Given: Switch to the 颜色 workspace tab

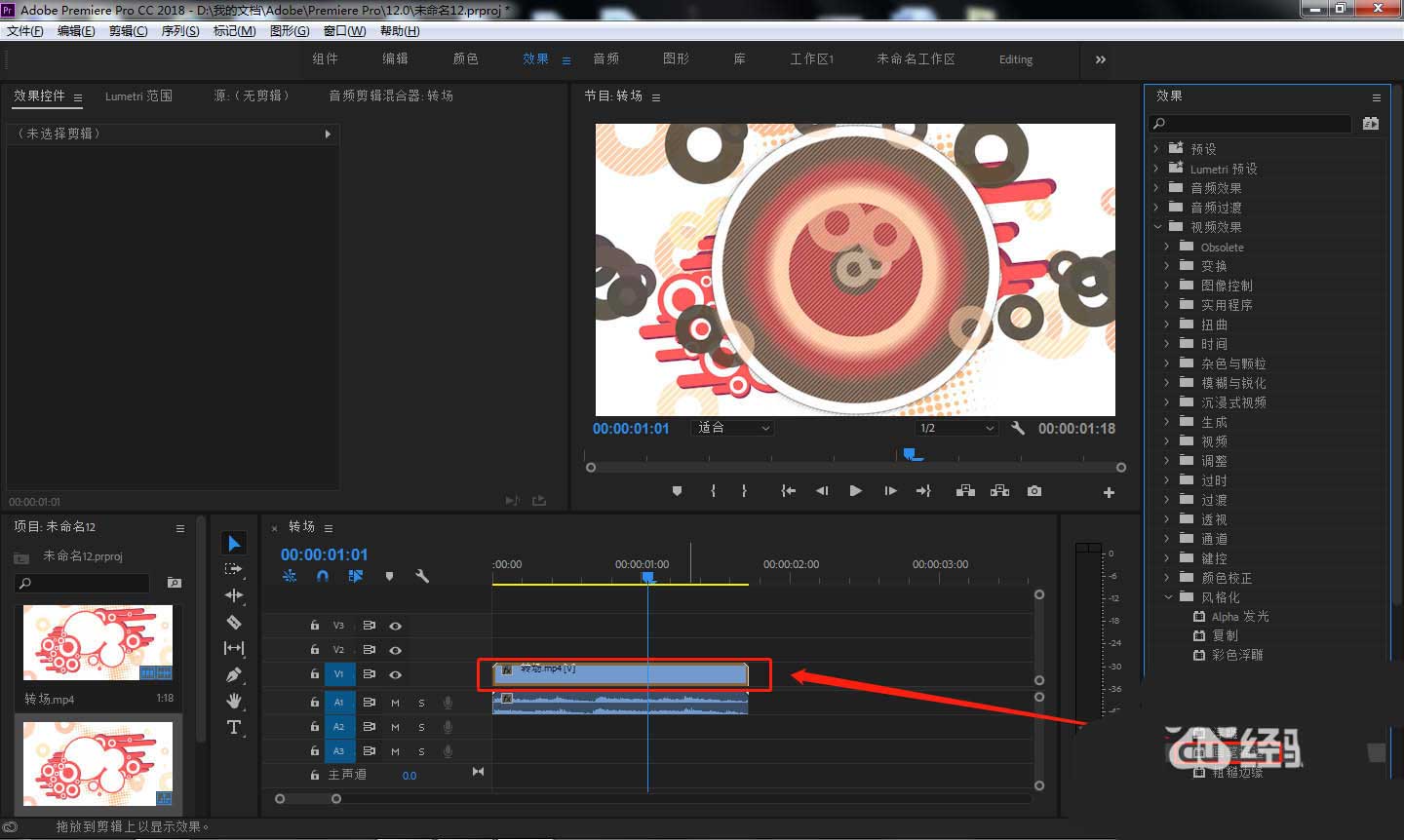Looking at the screenshot, I should pyautogui.click(x=466, y=59).
